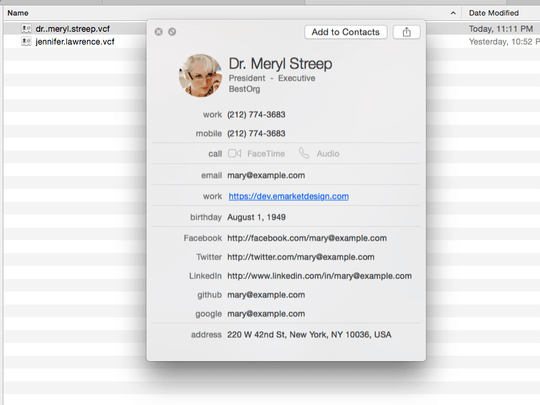This screenshot has width=540, height=405.
Task: Click Meryl Streep's contact photo
Action: click(200, 75)
